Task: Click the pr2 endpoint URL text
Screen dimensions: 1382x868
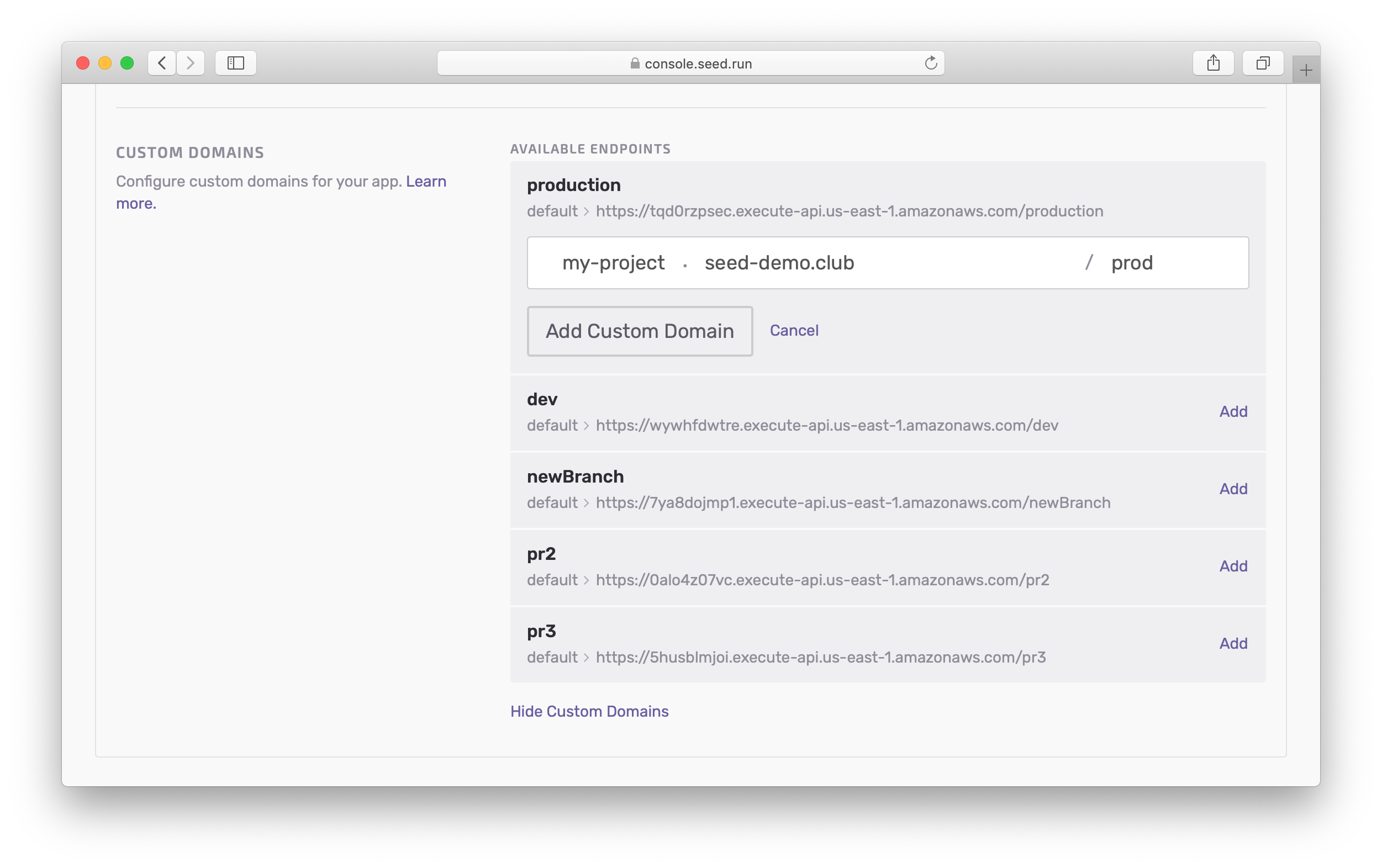Action: 822,580
